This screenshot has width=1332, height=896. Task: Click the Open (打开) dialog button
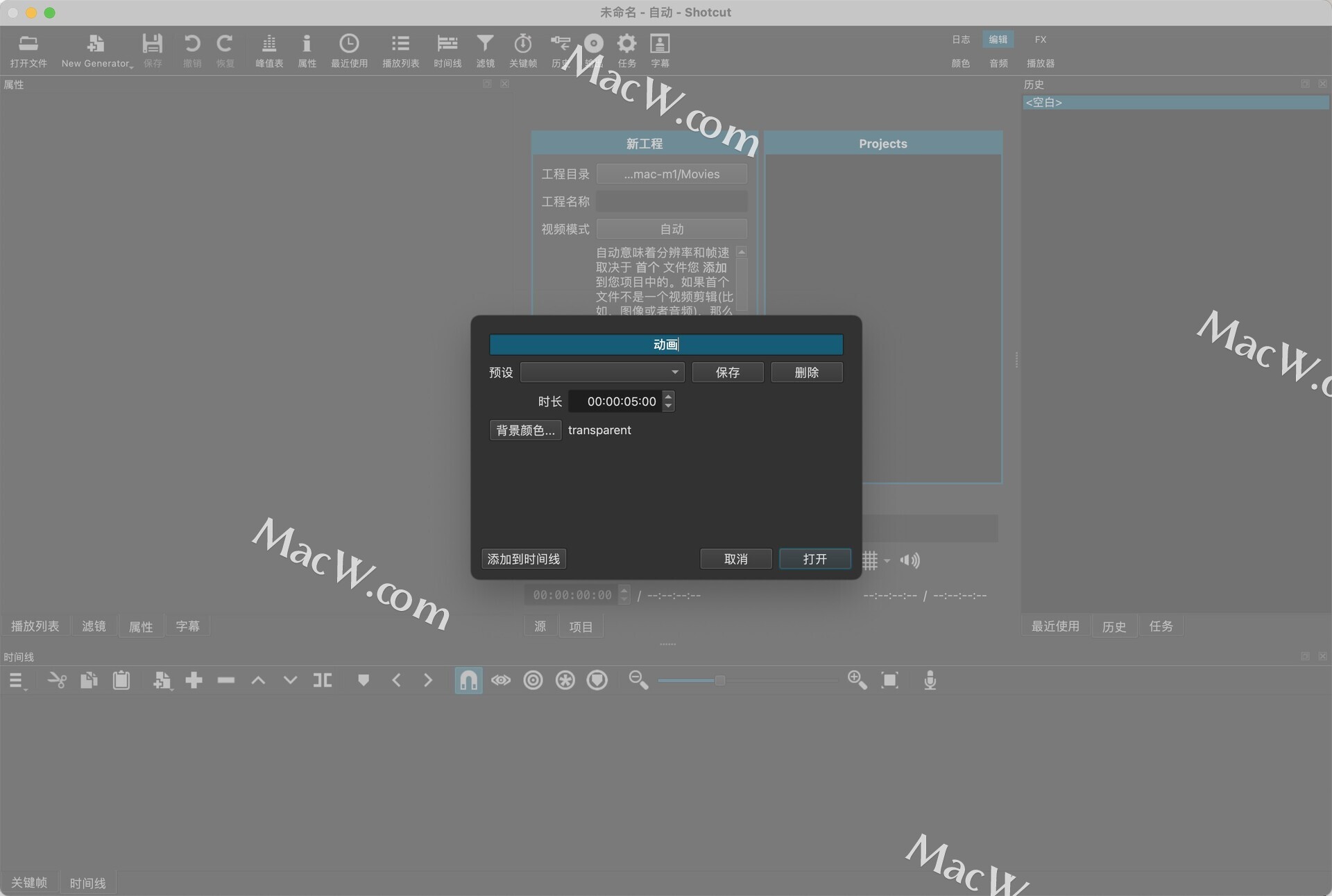pos(815,559)
